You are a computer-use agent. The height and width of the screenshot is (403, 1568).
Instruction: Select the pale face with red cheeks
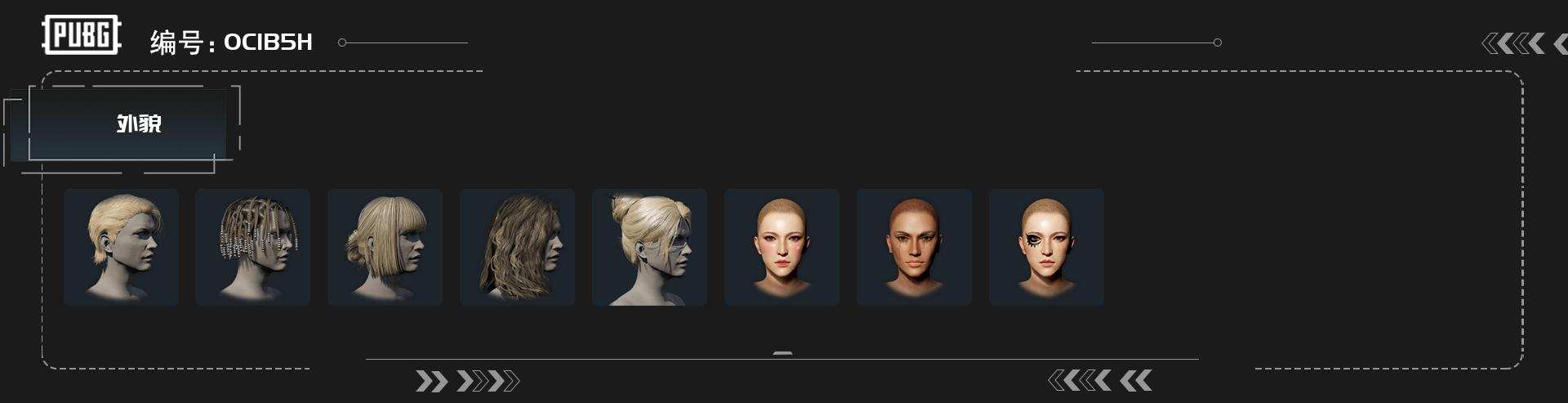point(782,247)
